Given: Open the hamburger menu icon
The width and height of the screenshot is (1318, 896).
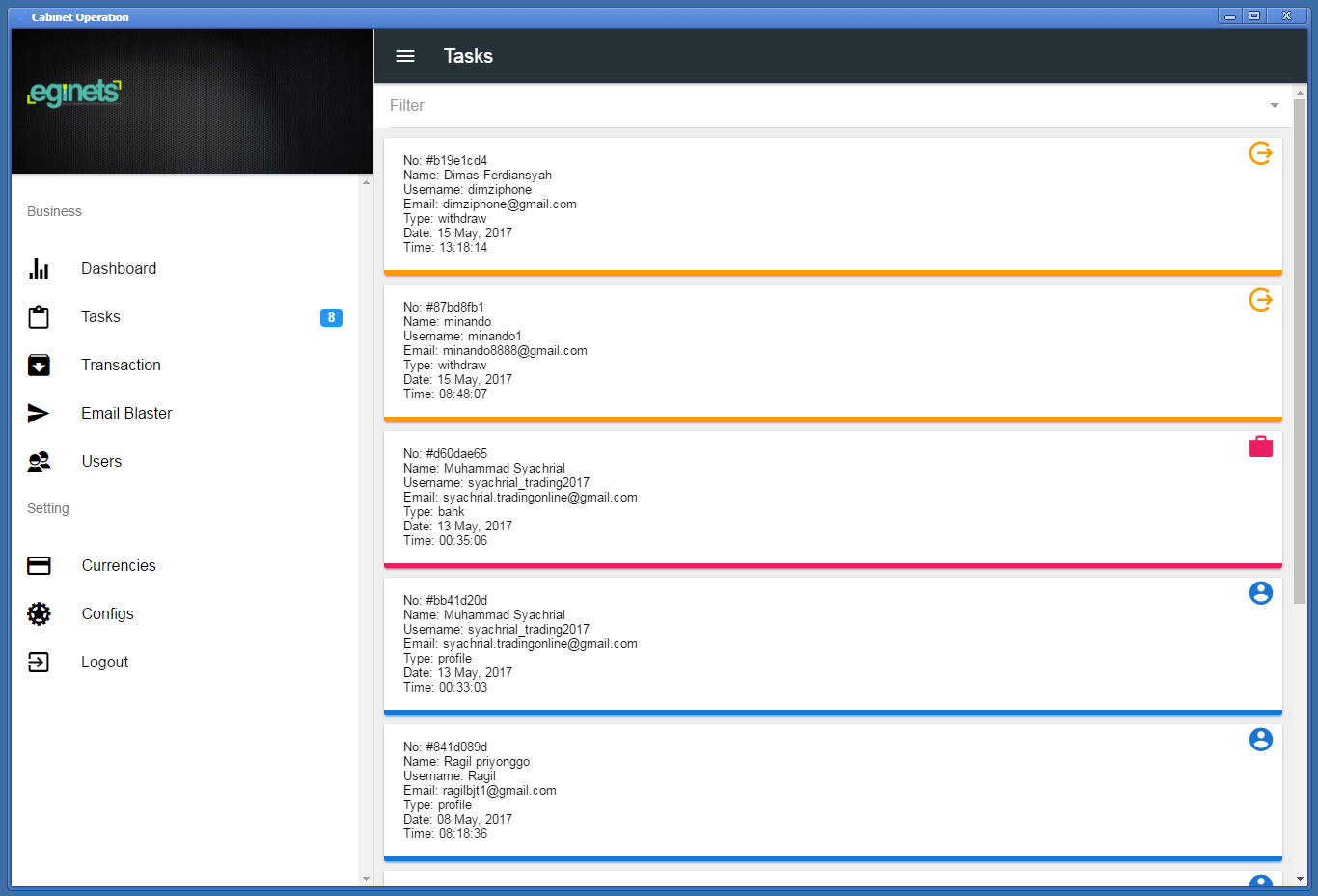Looking at the screenshot, I should pyautogui.click(x=405, y=56).
